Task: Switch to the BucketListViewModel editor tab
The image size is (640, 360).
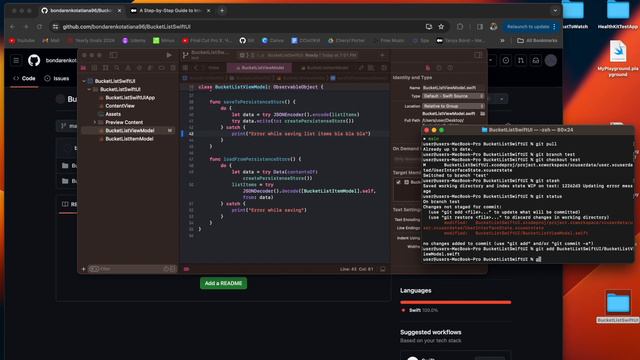Action: tap(259, 68)
